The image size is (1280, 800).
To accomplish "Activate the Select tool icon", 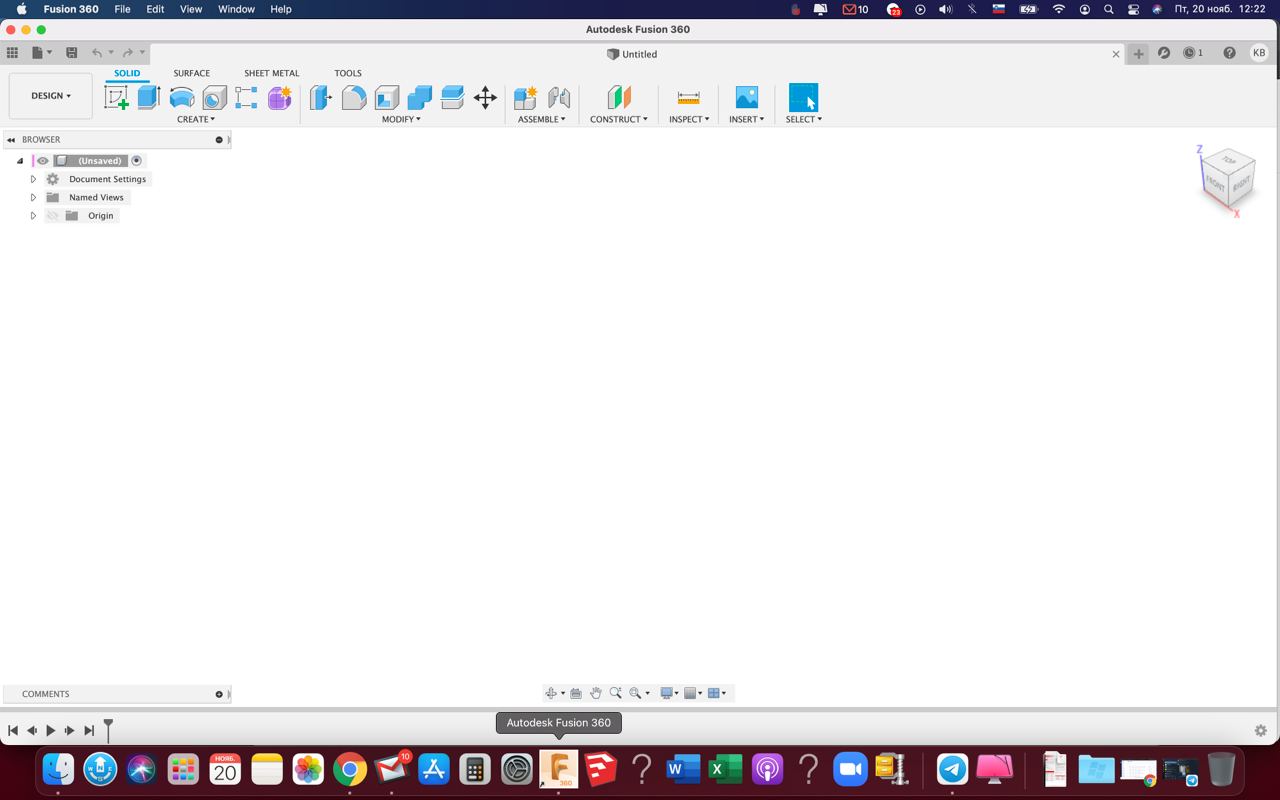I will (803, 97).
